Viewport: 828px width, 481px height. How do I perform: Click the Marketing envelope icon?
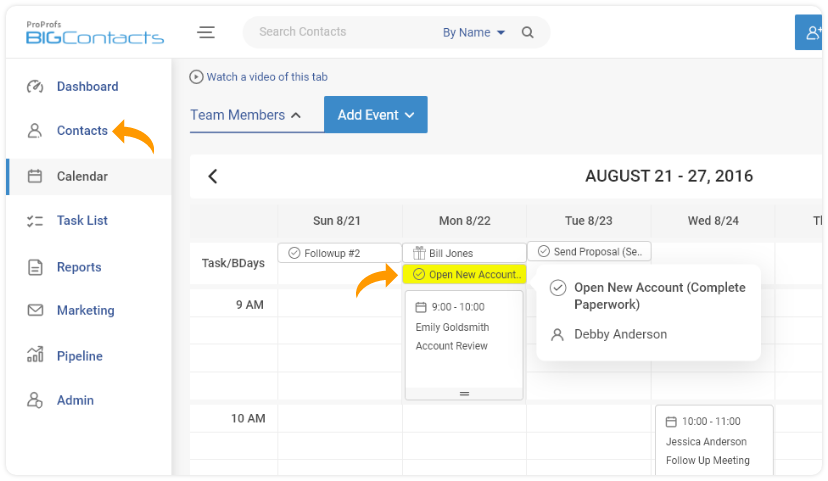pyautogui.click(x=35, y=310)
